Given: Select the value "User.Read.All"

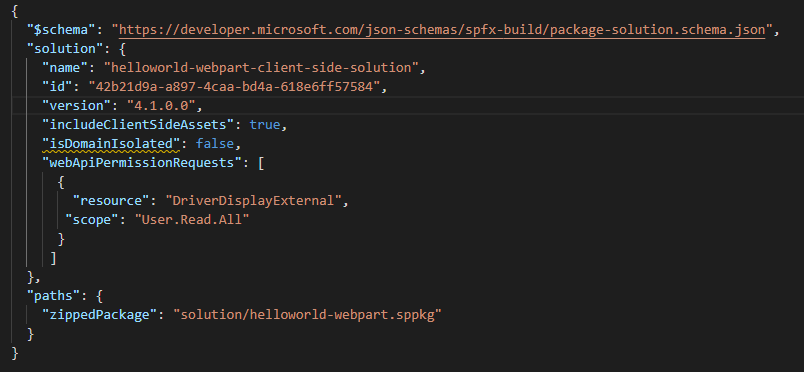Looking at the screenshot, I should point(192,220).
